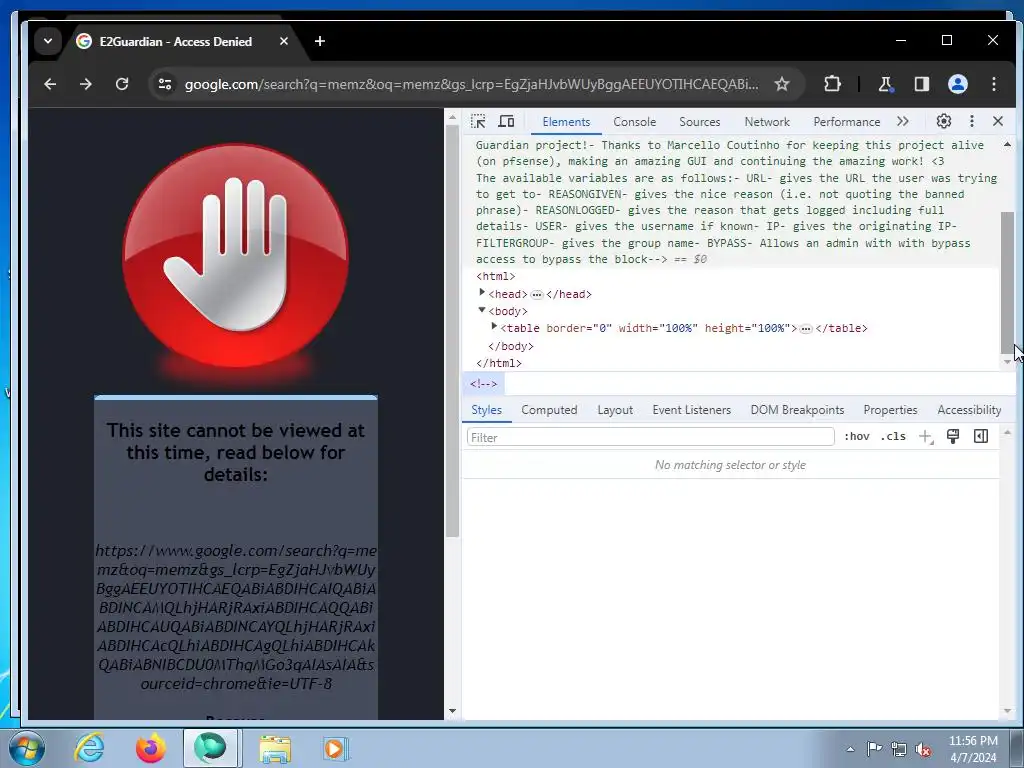Click the styles Filter input field
This screenshot has height=768, width=1024.
click(x=650, y=437)
